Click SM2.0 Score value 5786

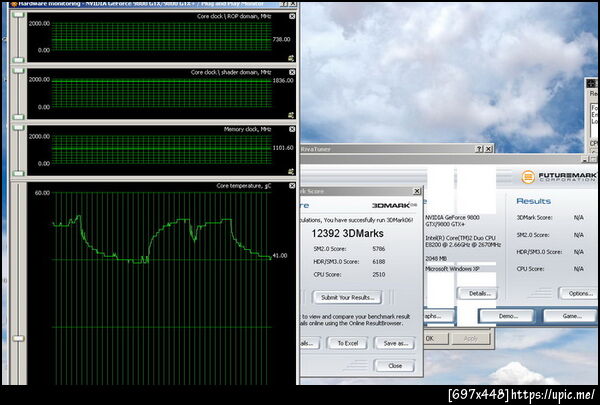[378, 249]
